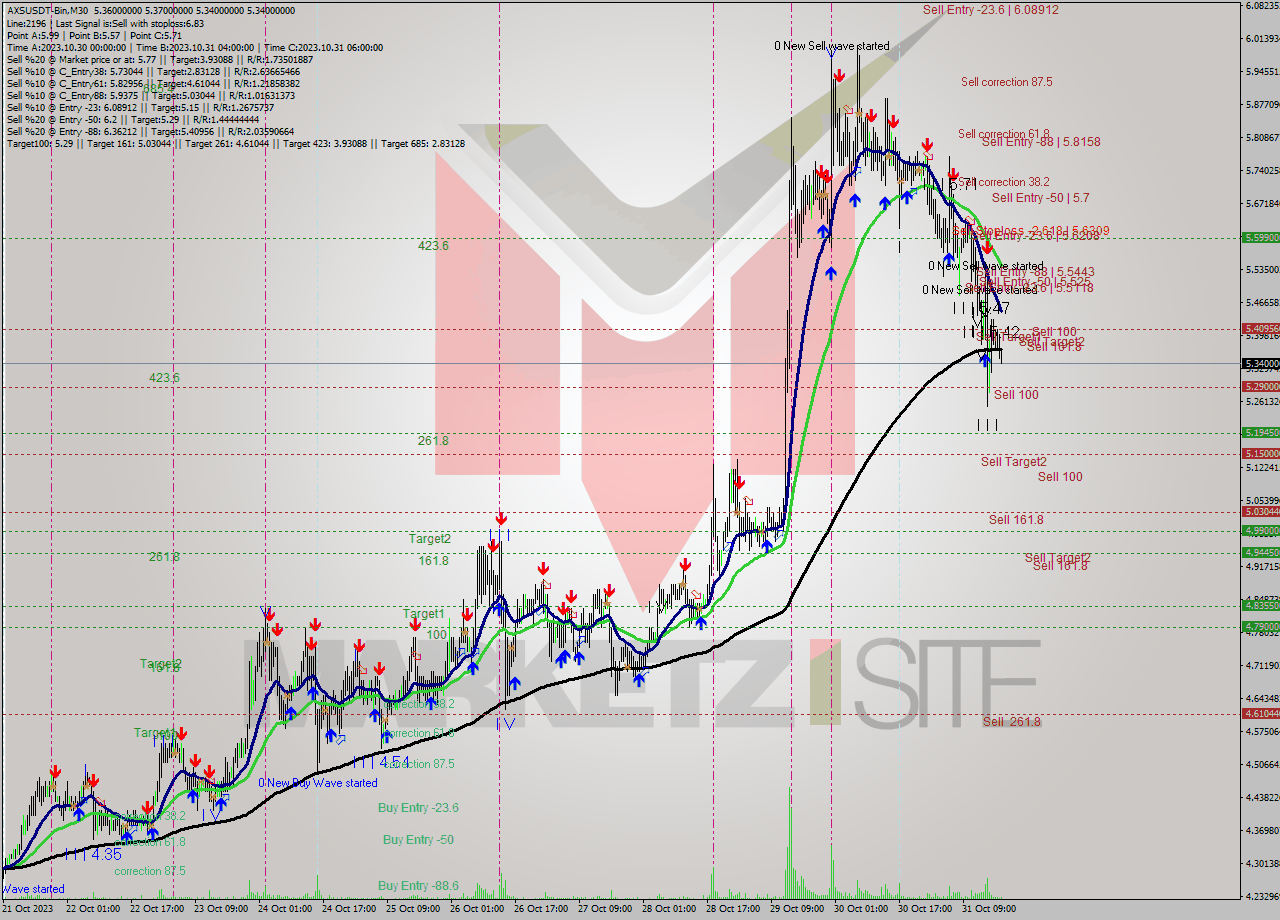1280x920 pixels.
Task: Click the red 5.40956 price level tag
Action: tap(1260, 328)
